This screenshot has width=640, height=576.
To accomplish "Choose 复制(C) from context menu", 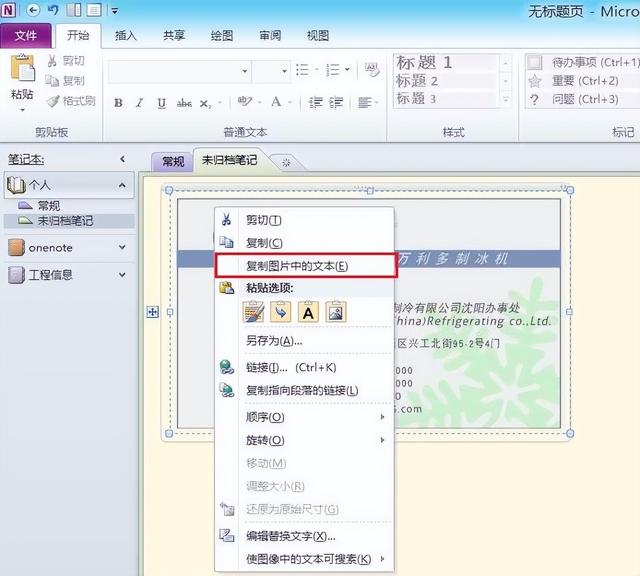I will click(x=304, y=243).
